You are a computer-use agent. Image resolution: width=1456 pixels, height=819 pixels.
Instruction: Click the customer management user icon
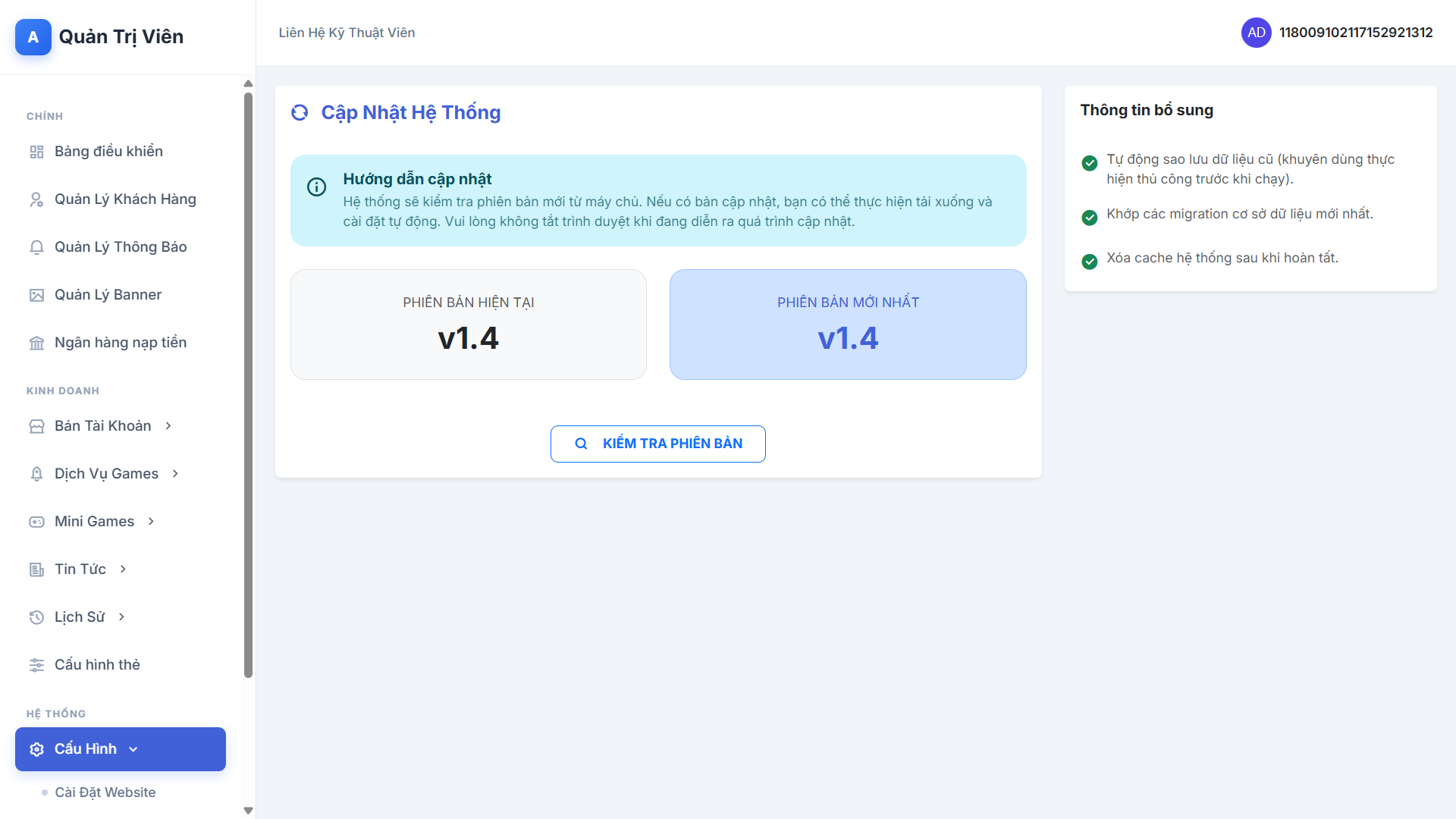tap(36, 199)
